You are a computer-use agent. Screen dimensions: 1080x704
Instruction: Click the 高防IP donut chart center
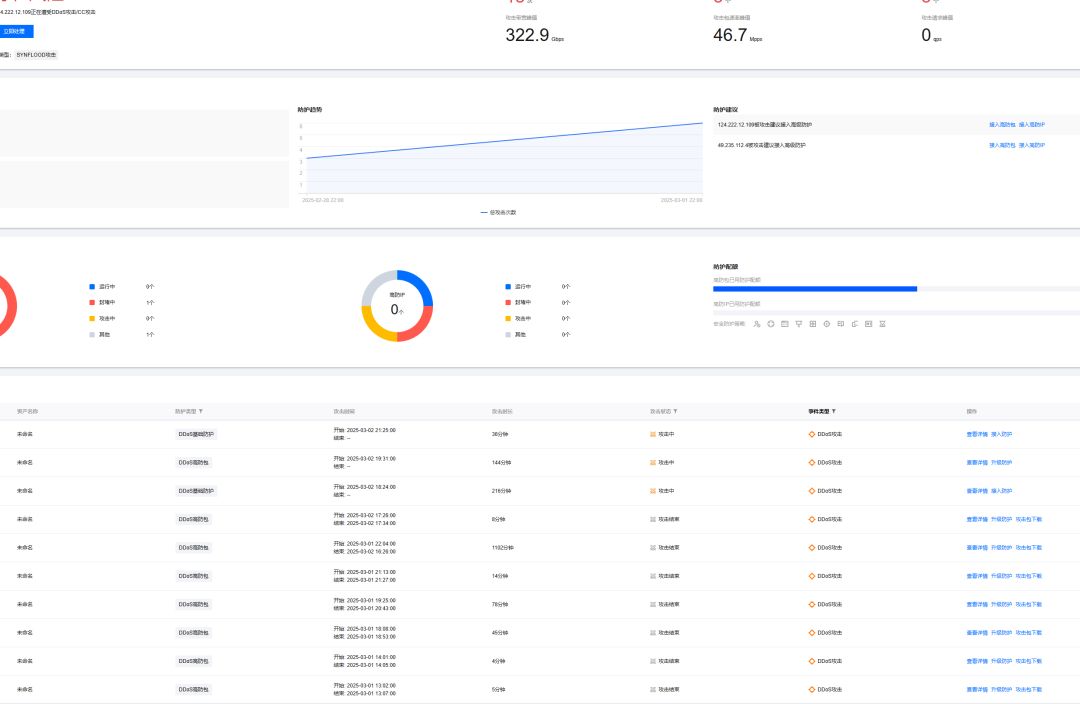[x=397, y=306]
